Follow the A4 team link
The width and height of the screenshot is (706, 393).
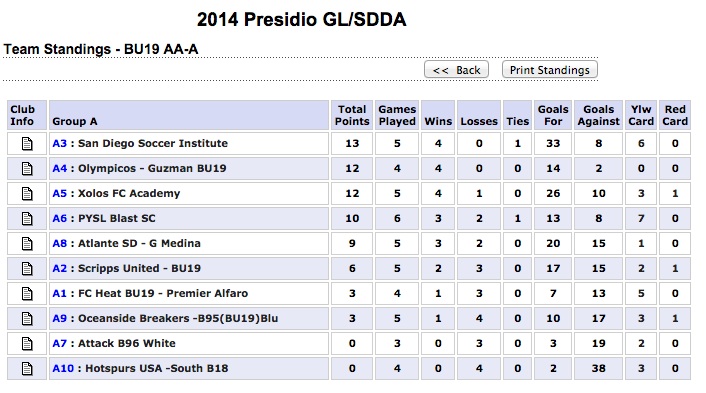[59, 168]
